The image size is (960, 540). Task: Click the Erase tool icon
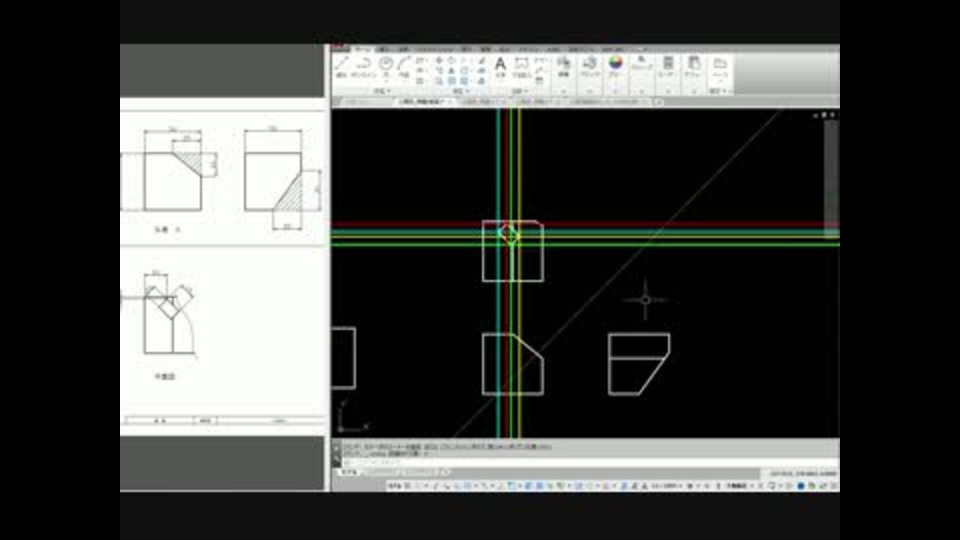481,61
